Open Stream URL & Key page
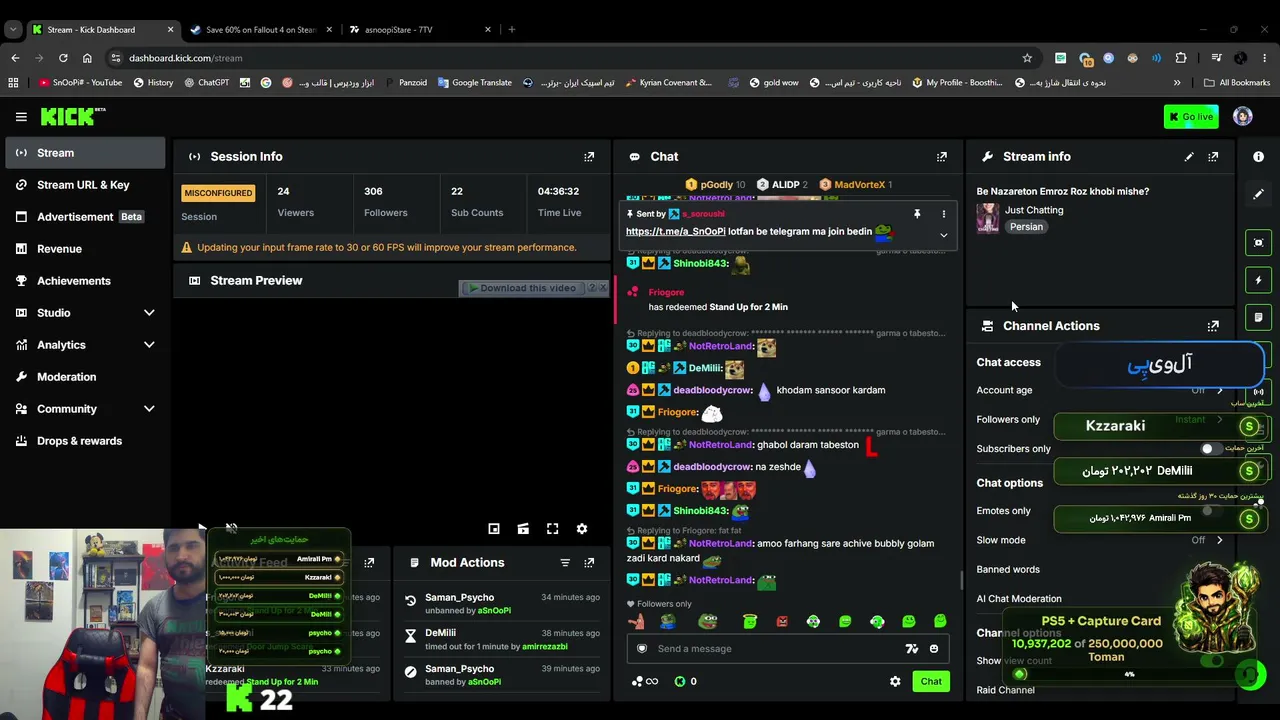 (85, 185)
